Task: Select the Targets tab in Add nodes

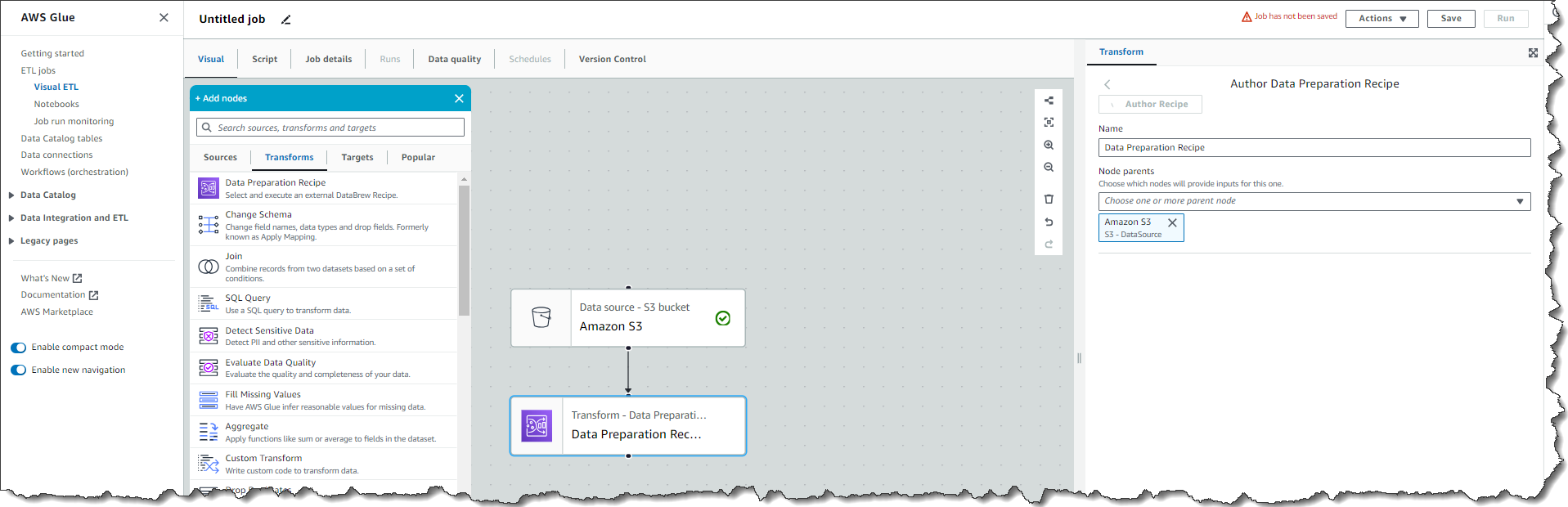Action: (357, 157)
